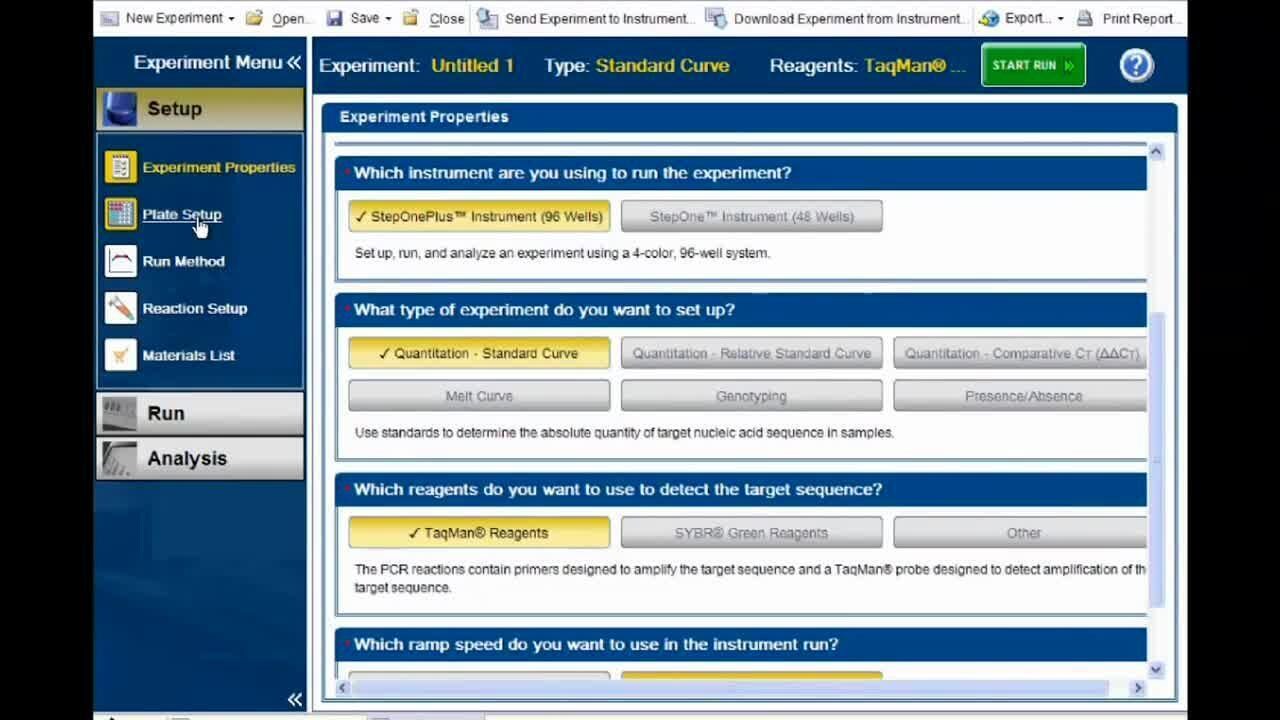Click the vertical scrollbar down arrow
Viewport: 1280px width, 720px height.
tap(1156, 670)
